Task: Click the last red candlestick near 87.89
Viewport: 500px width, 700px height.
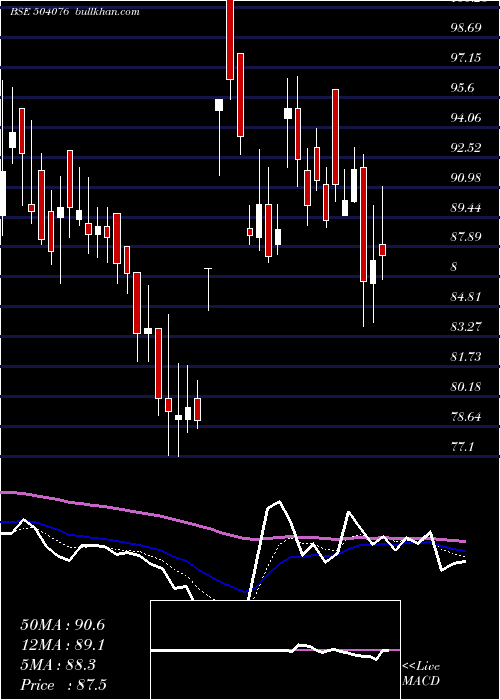Action: pos(383,250)
